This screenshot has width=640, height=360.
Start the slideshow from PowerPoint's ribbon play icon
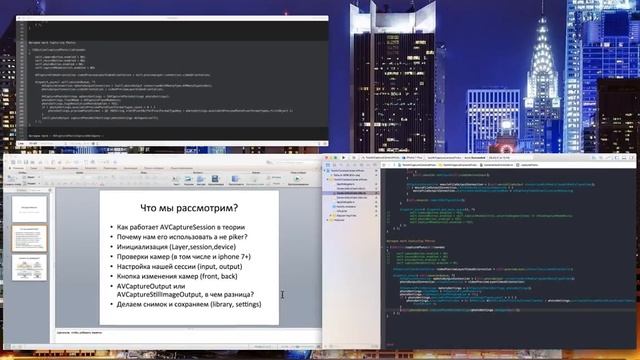pyautogui.click(x=298, y=178)
